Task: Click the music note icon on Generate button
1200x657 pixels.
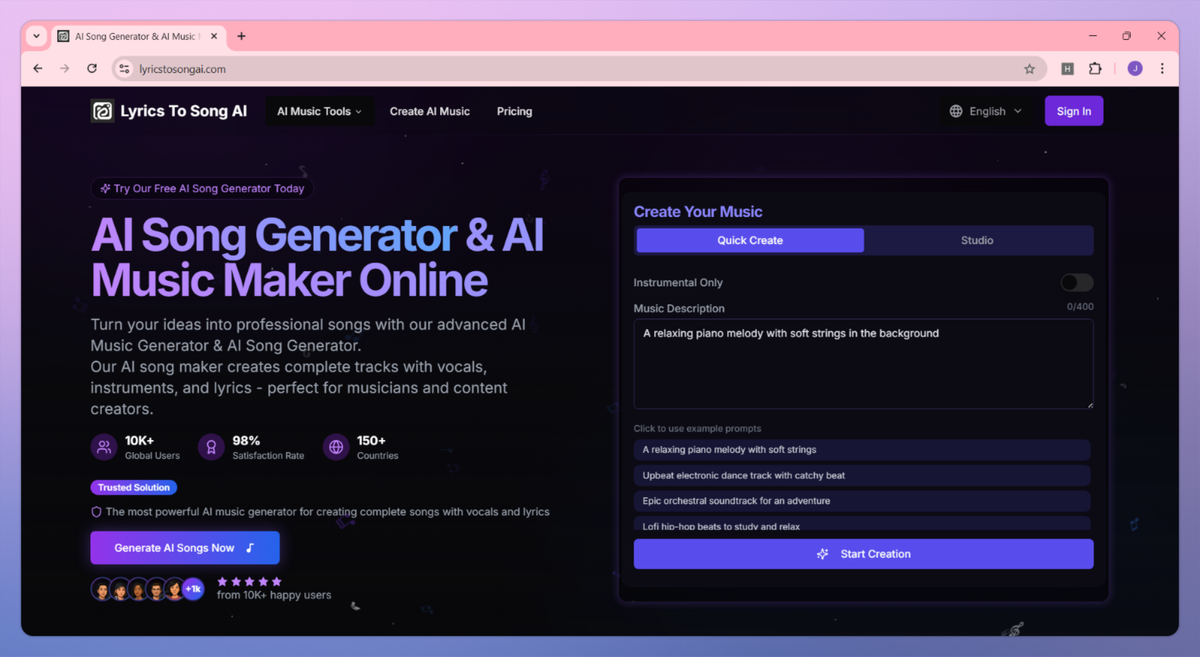Action: click(x=250, y=548)
